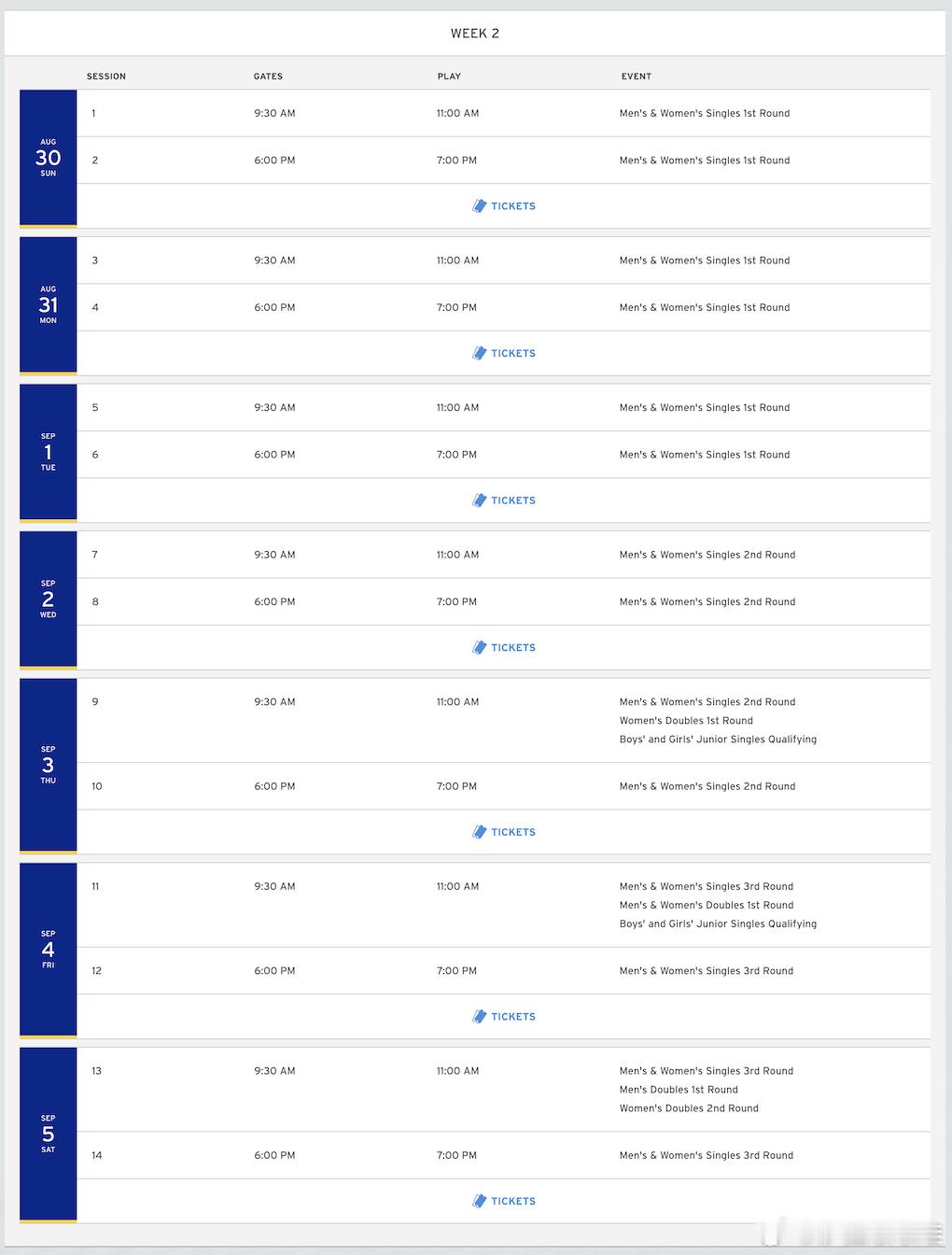Click the WEEK 2 header
The image size is (952, 1255).
[475, 34]
